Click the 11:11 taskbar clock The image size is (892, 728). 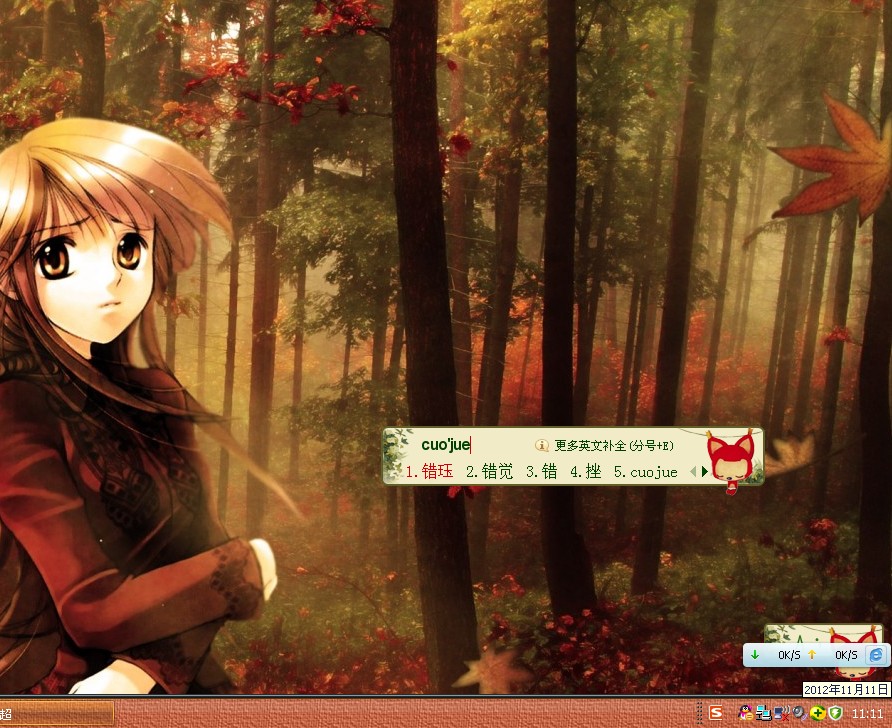[x=867, y=713]
